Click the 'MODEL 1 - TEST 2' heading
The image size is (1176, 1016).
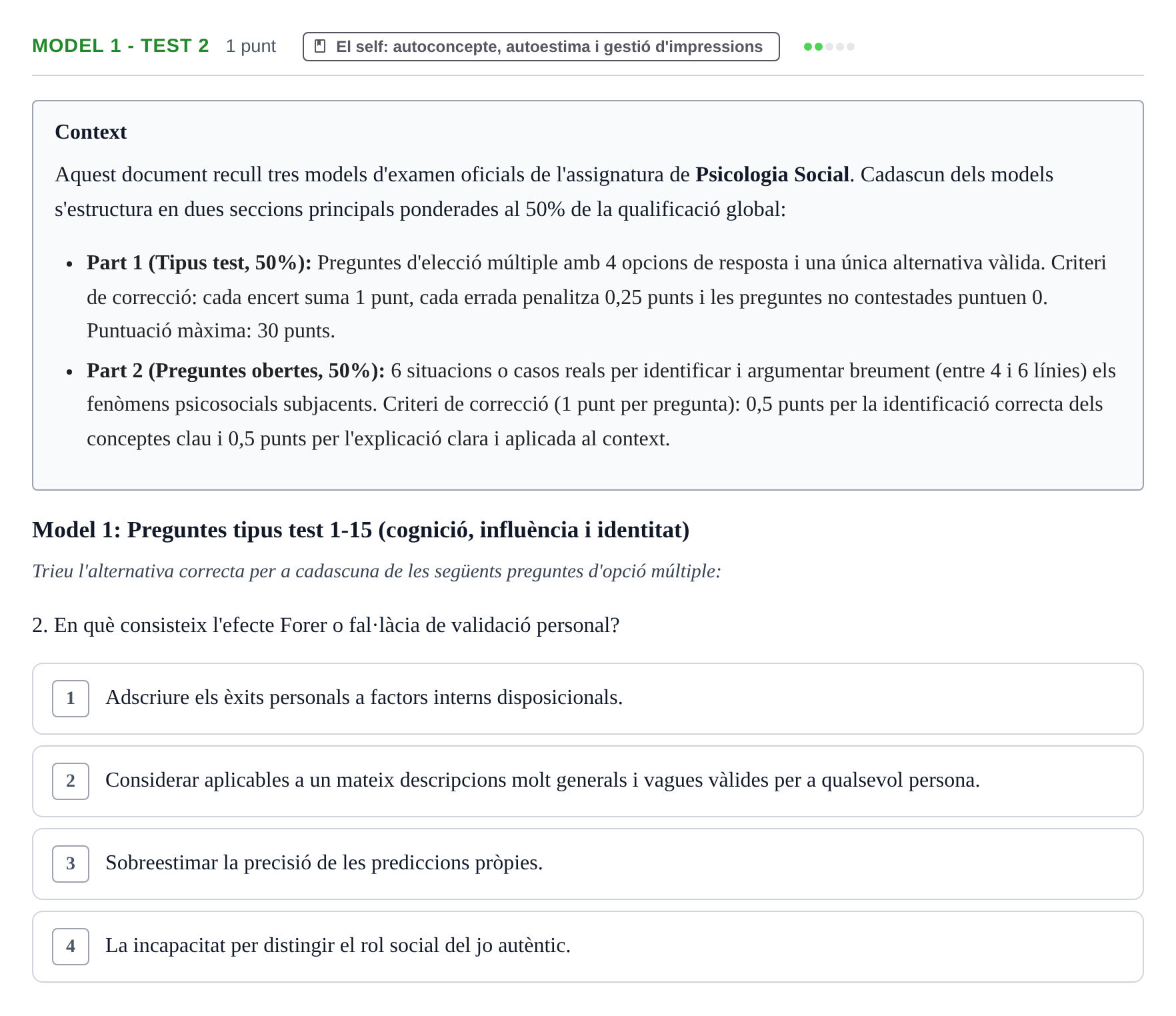[x=121, y=46]
